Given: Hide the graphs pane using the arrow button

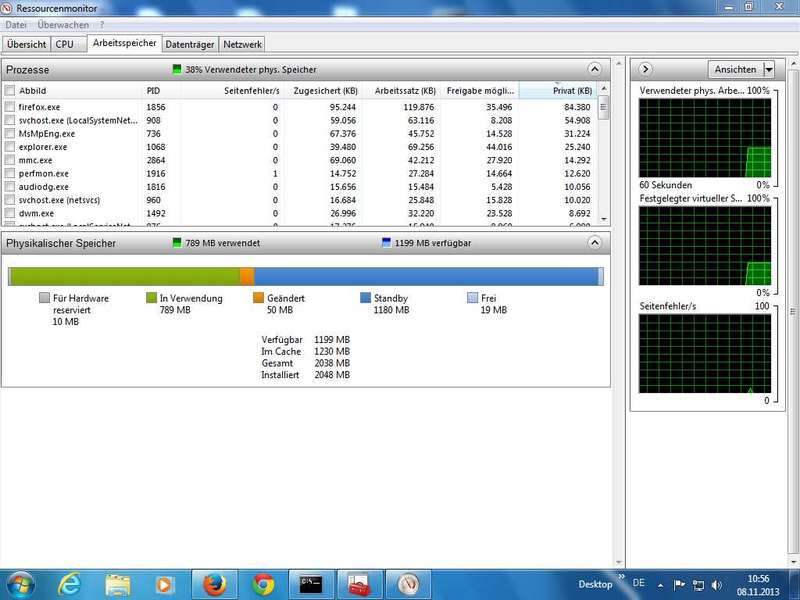Looking at the screenshot, I should click(645, 69).
